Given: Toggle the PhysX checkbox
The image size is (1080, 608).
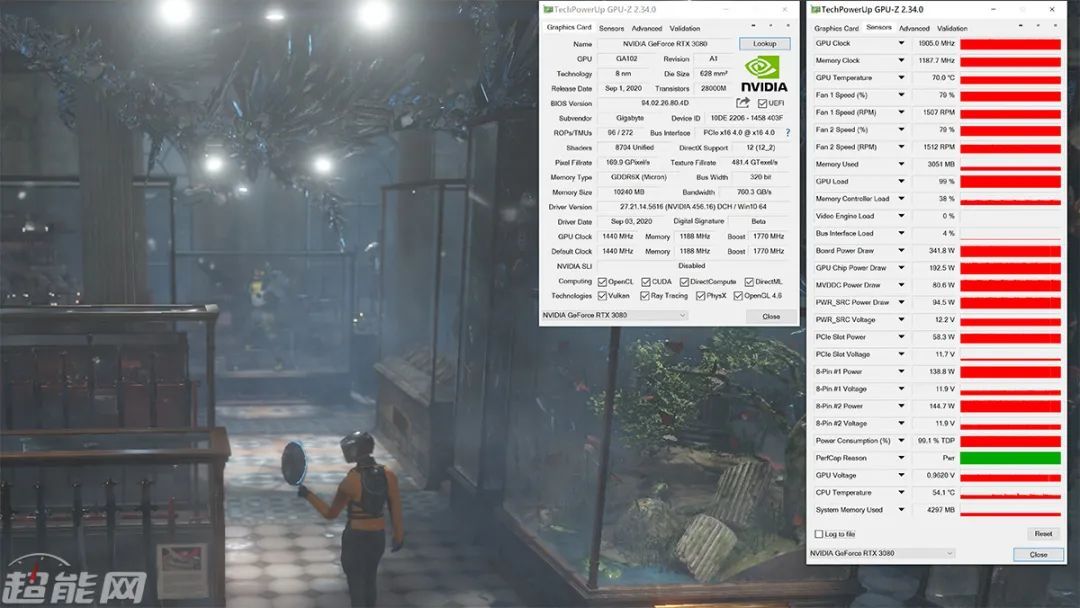Looking at the screenshot, I should click(700, 295).
